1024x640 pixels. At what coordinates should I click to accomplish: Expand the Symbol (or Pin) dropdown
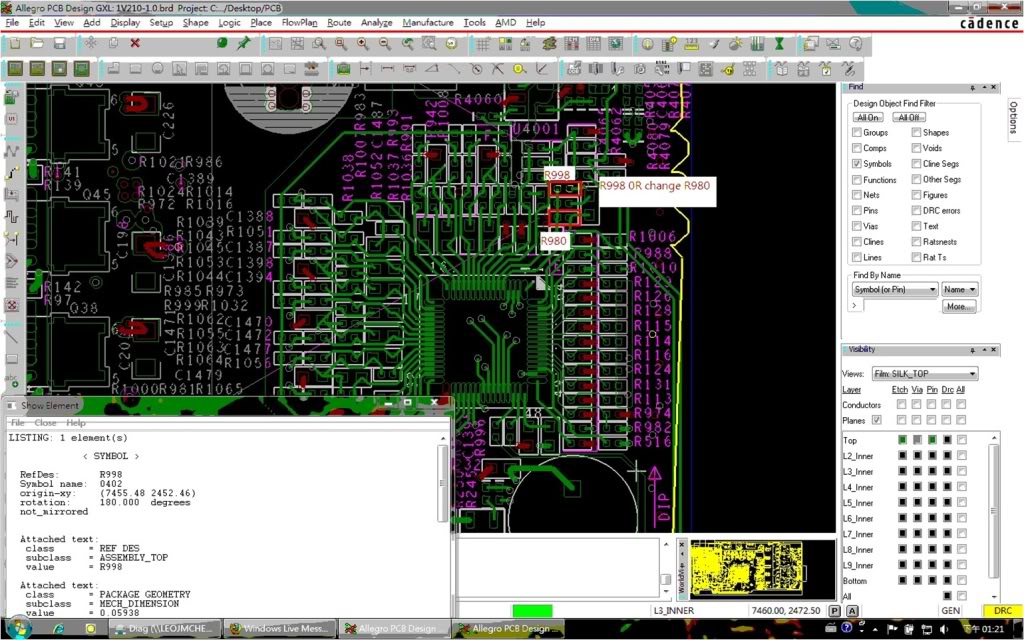895,289
